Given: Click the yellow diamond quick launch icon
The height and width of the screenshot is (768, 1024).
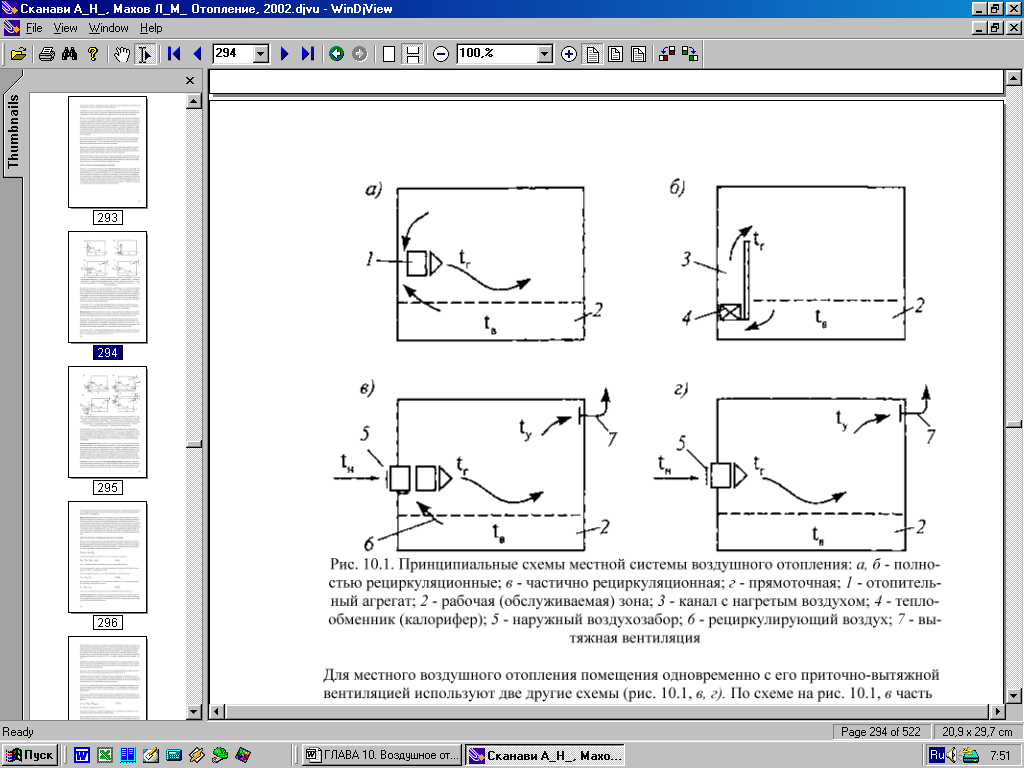Looking at the screenshot, I should pos(197,756).
